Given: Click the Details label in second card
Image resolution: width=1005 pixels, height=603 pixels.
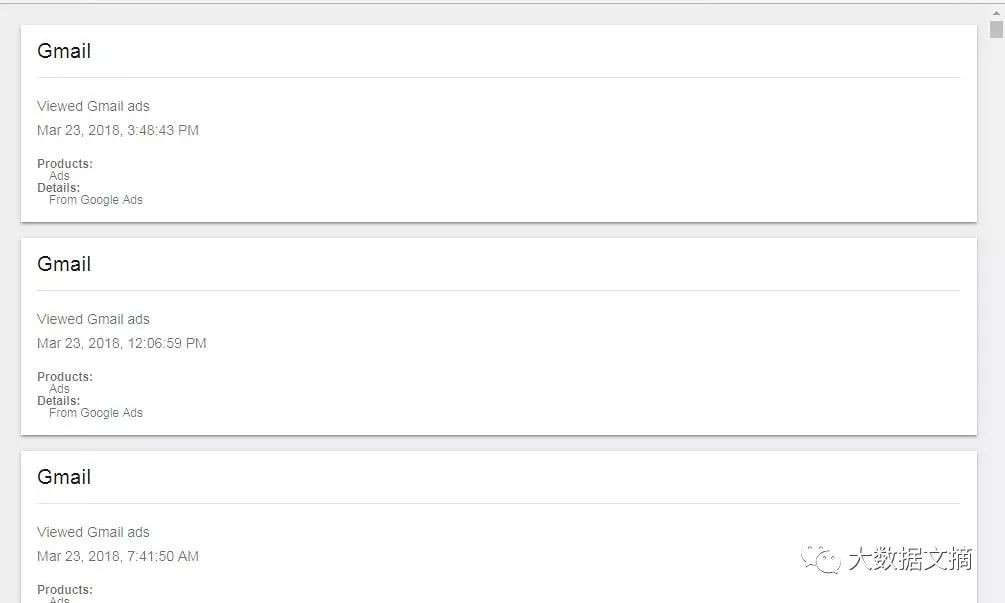Looking at the screenshot, I should tap(58, 401).
